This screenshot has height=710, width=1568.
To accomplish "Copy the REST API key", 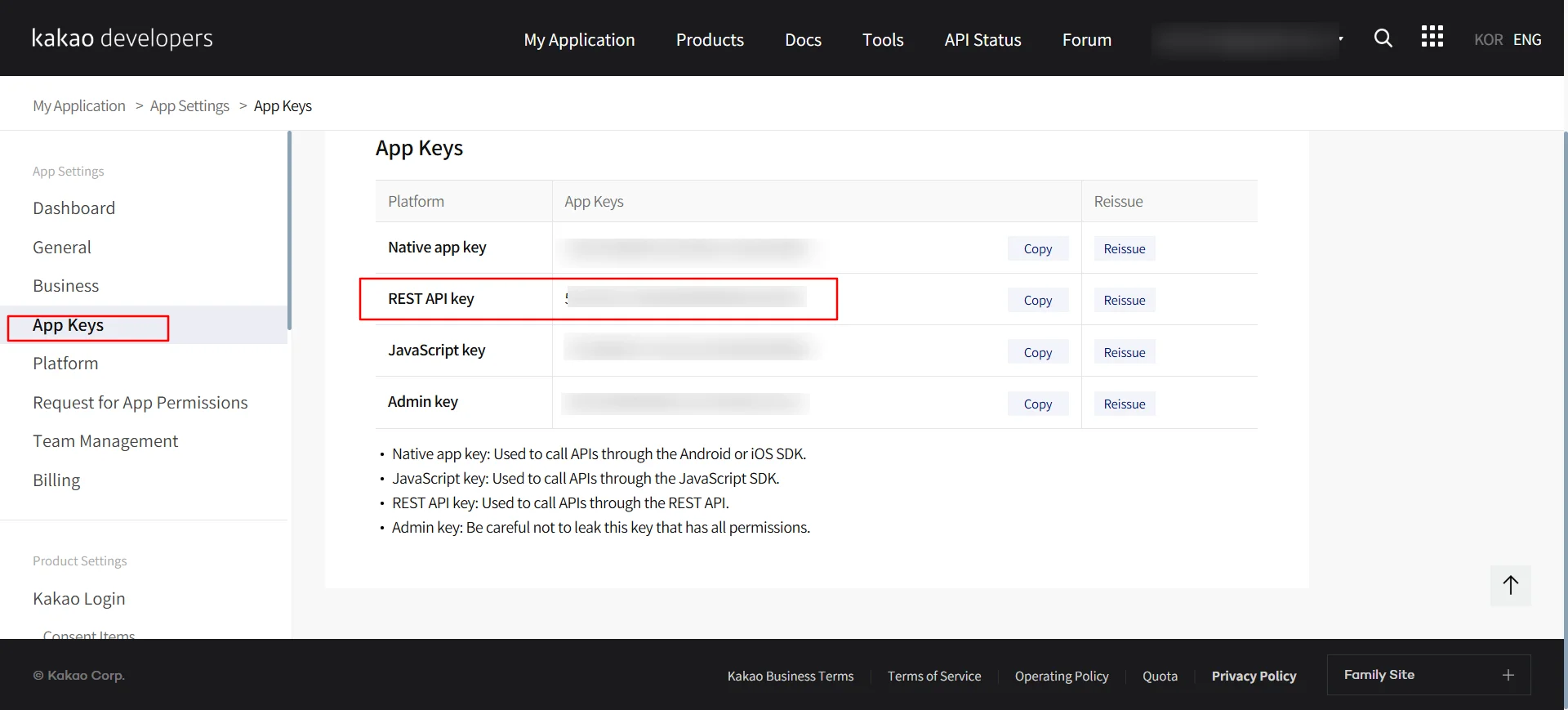I will click(x=1037, y=300).
